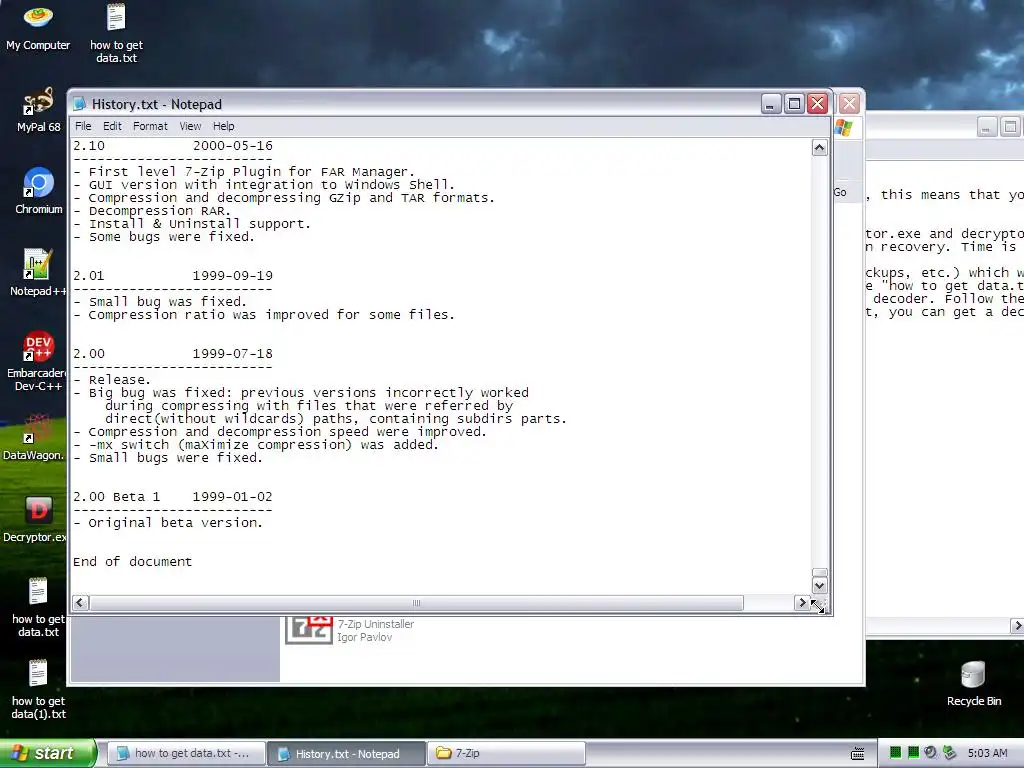Click the right scroll arrow in background window
Screen dimensions: 1024x768
tap(1017, 626)
